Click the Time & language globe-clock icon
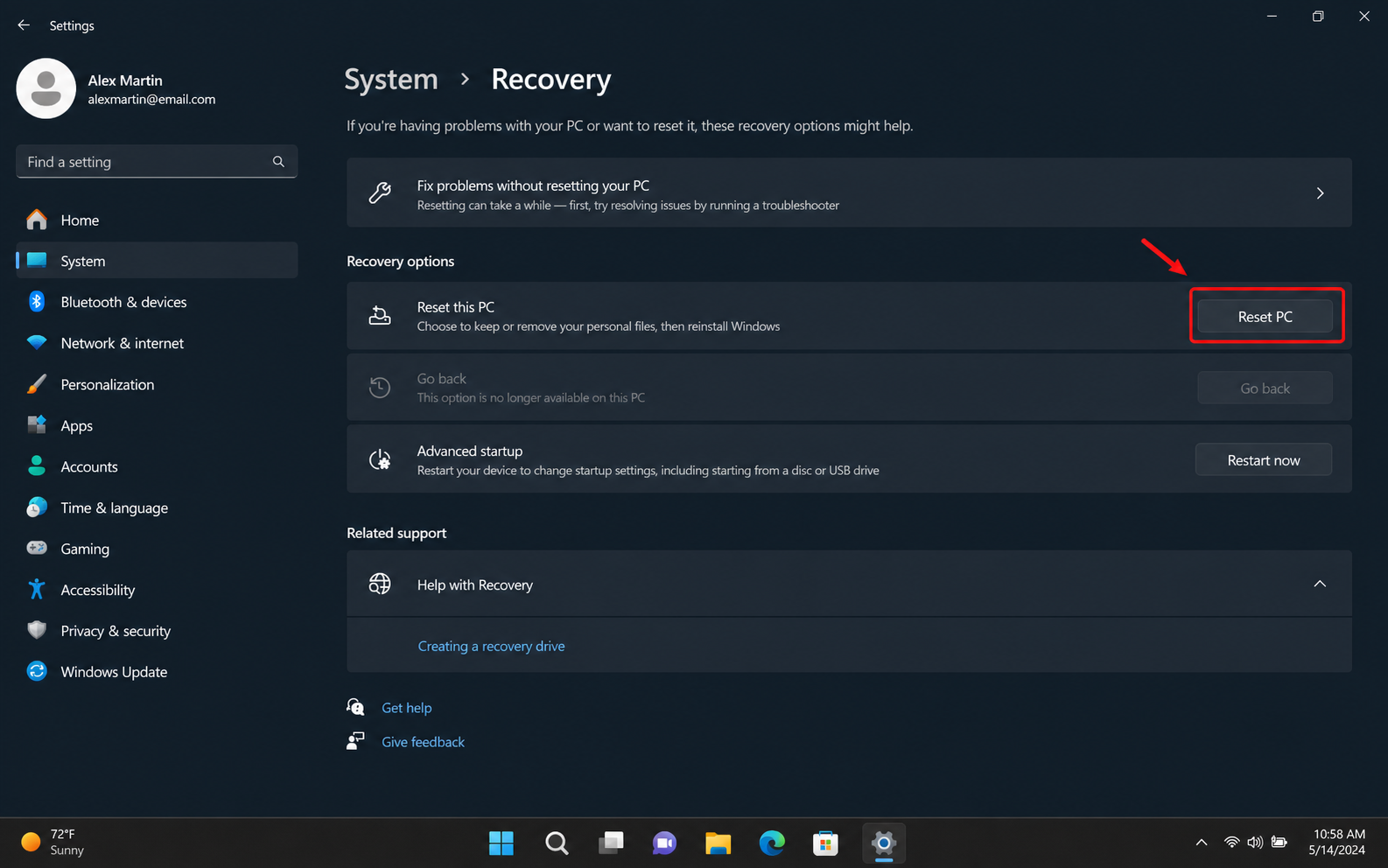 (37, 507)
